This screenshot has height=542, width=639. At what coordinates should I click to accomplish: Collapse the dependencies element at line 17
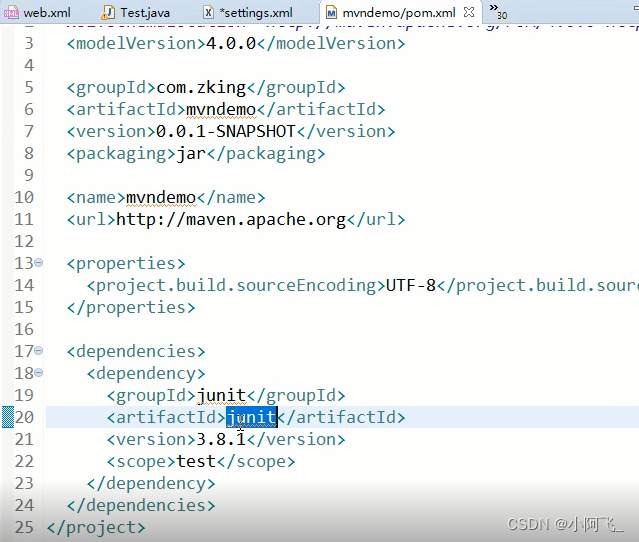39,350
